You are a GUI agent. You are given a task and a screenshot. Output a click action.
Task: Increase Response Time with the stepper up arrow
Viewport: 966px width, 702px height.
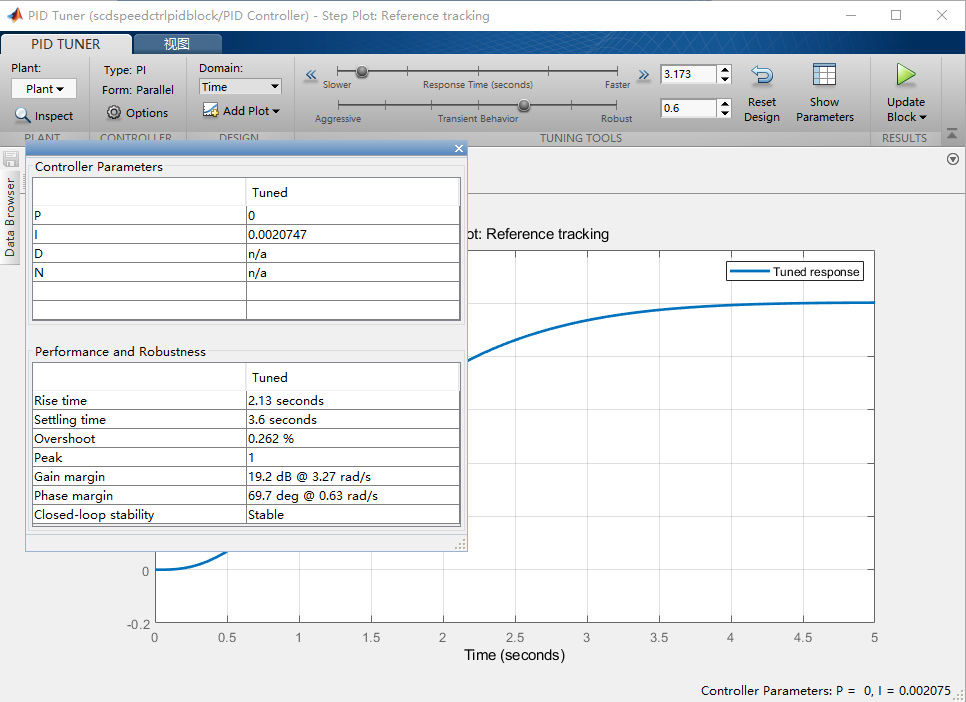click(x=724, y=69)
